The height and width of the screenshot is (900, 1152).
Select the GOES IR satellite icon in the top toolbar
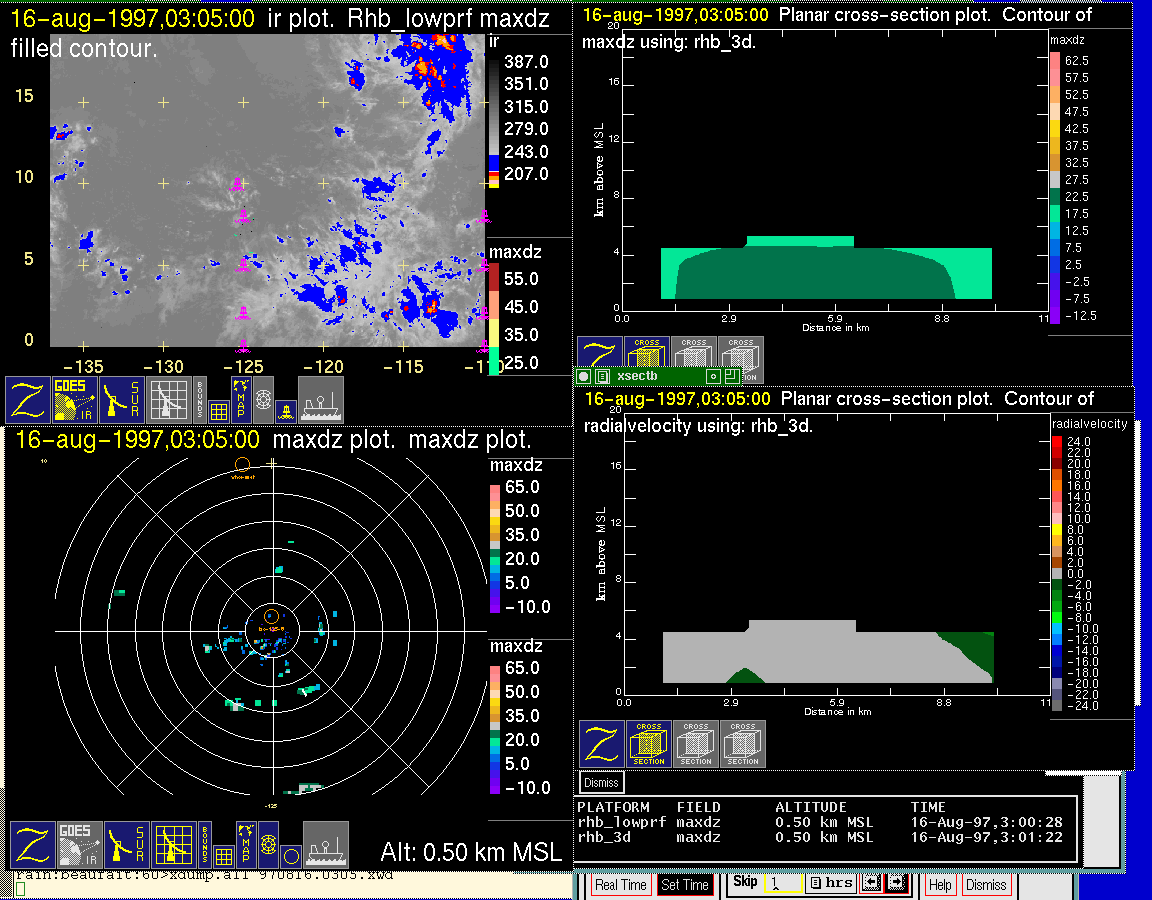pos(76,399)
